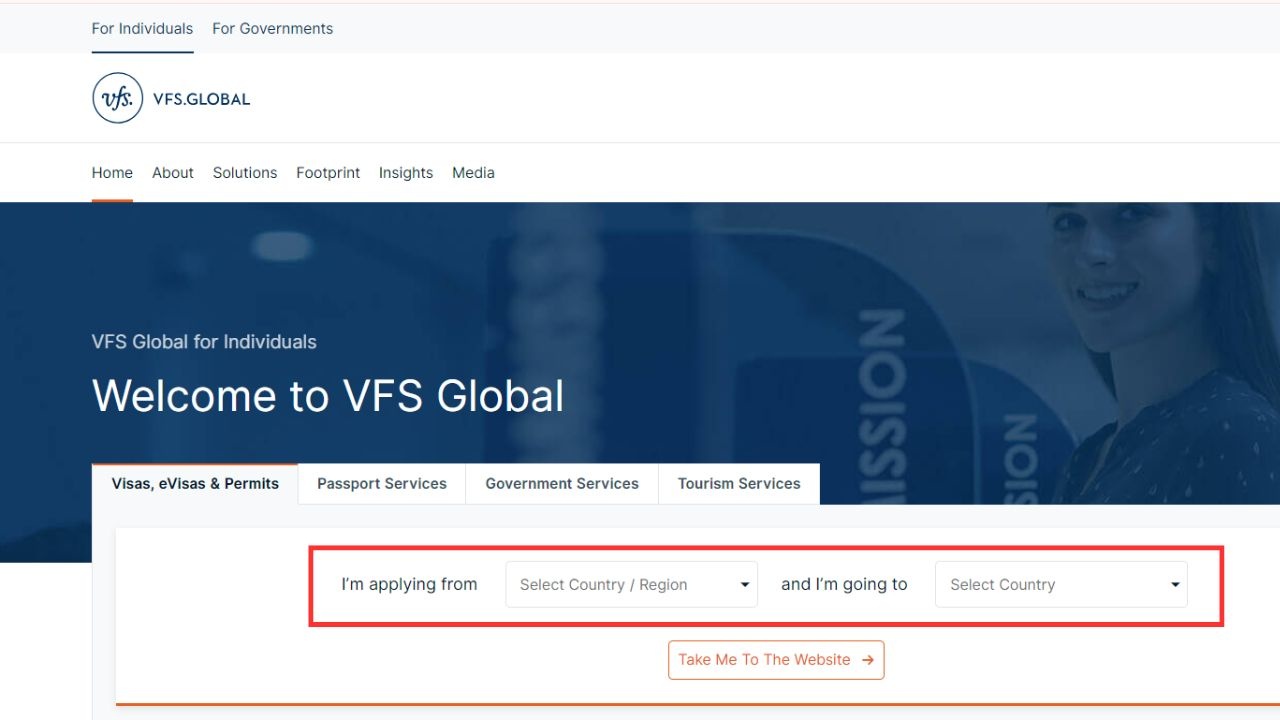Switch to the Tourism Services tab
1280x720 pixels.
click(x=739, y=484)
